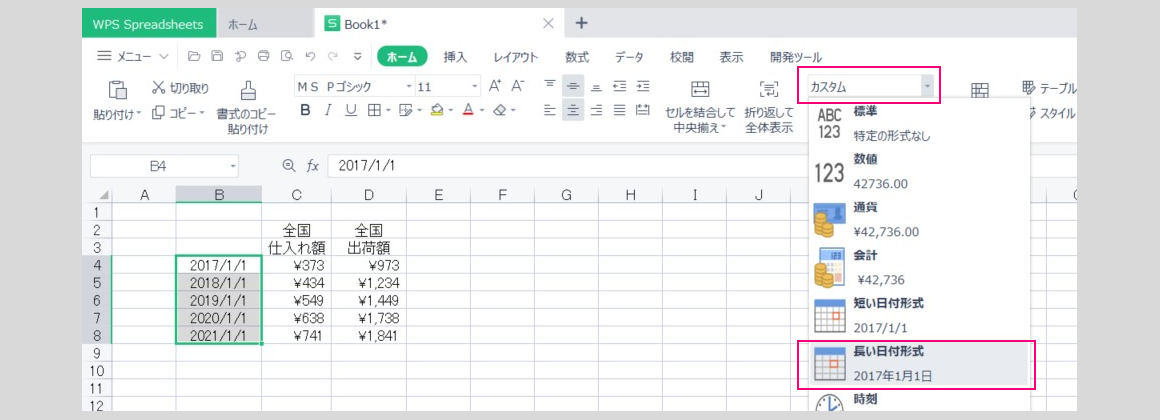
Task: Expand the コピー dropdown arrow
Action: coord(201,113)
